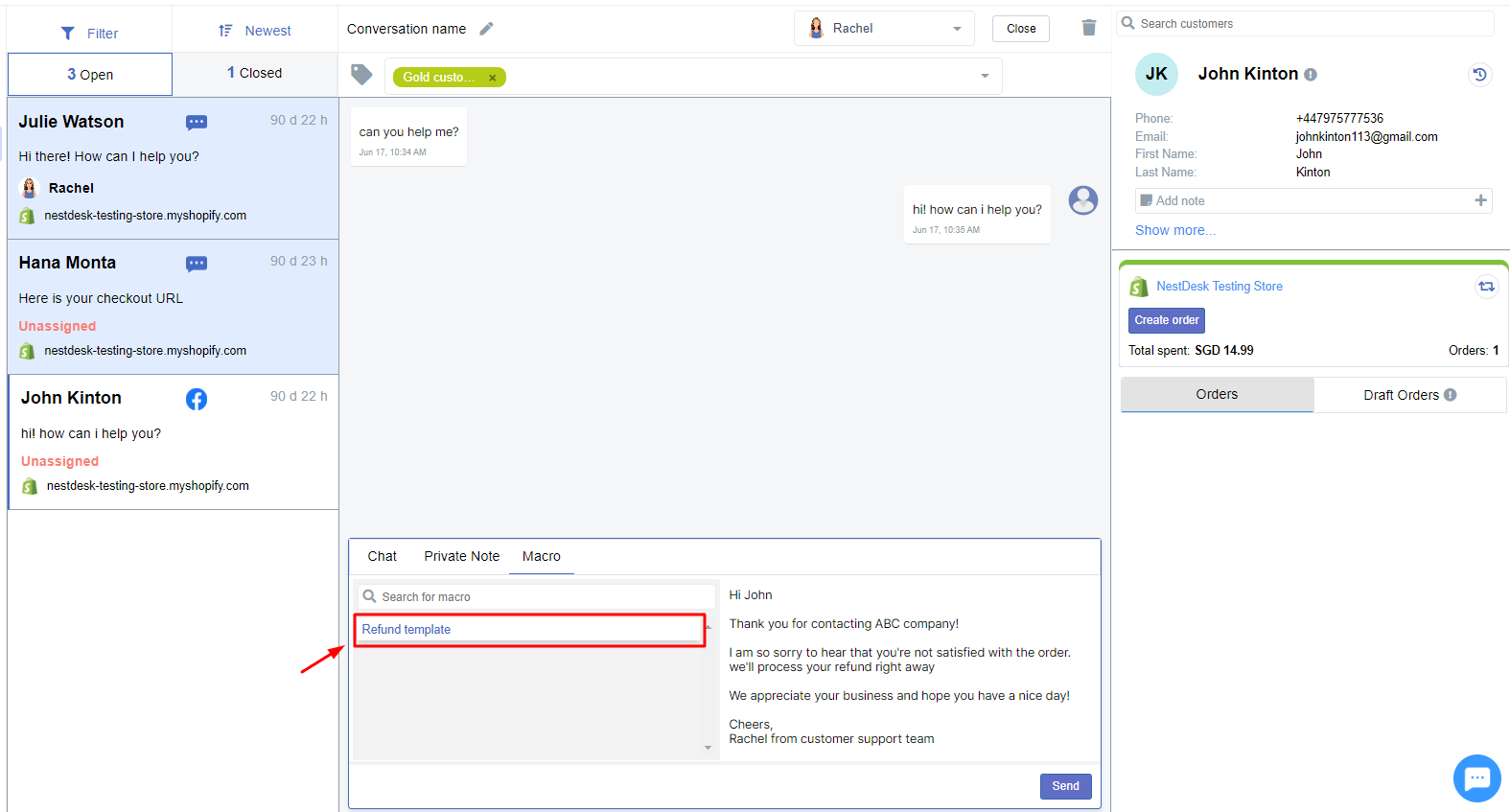Image resolution: width=1510 pixels, height=812 pixels.
Task: Click the Total spent SGD 14.99 value
Action: tap(1223, 351)
